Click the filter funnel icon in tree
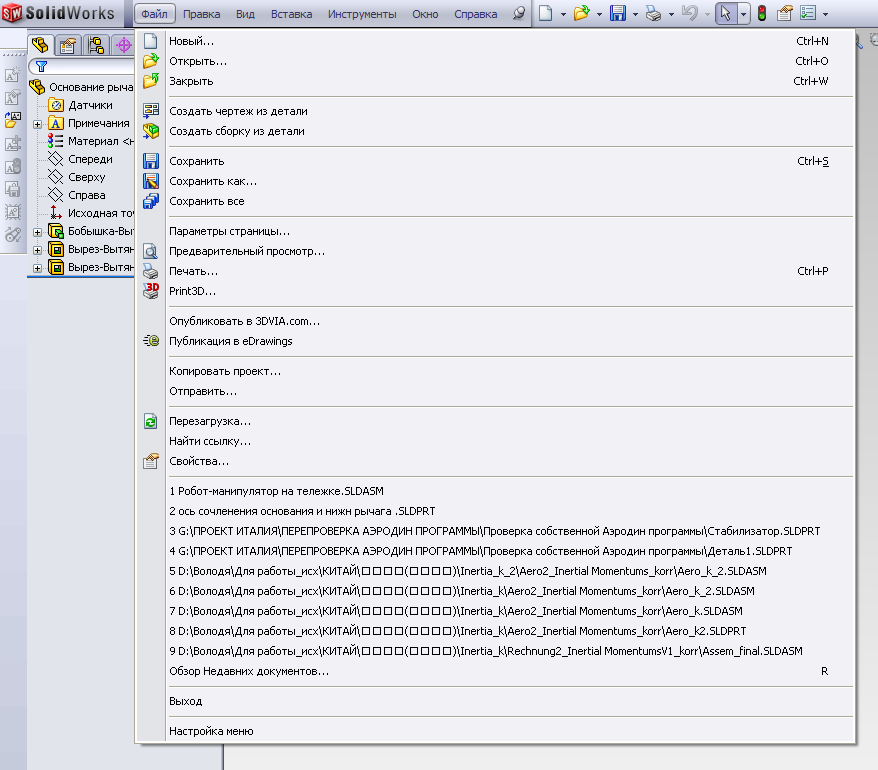 pos(41,67)
